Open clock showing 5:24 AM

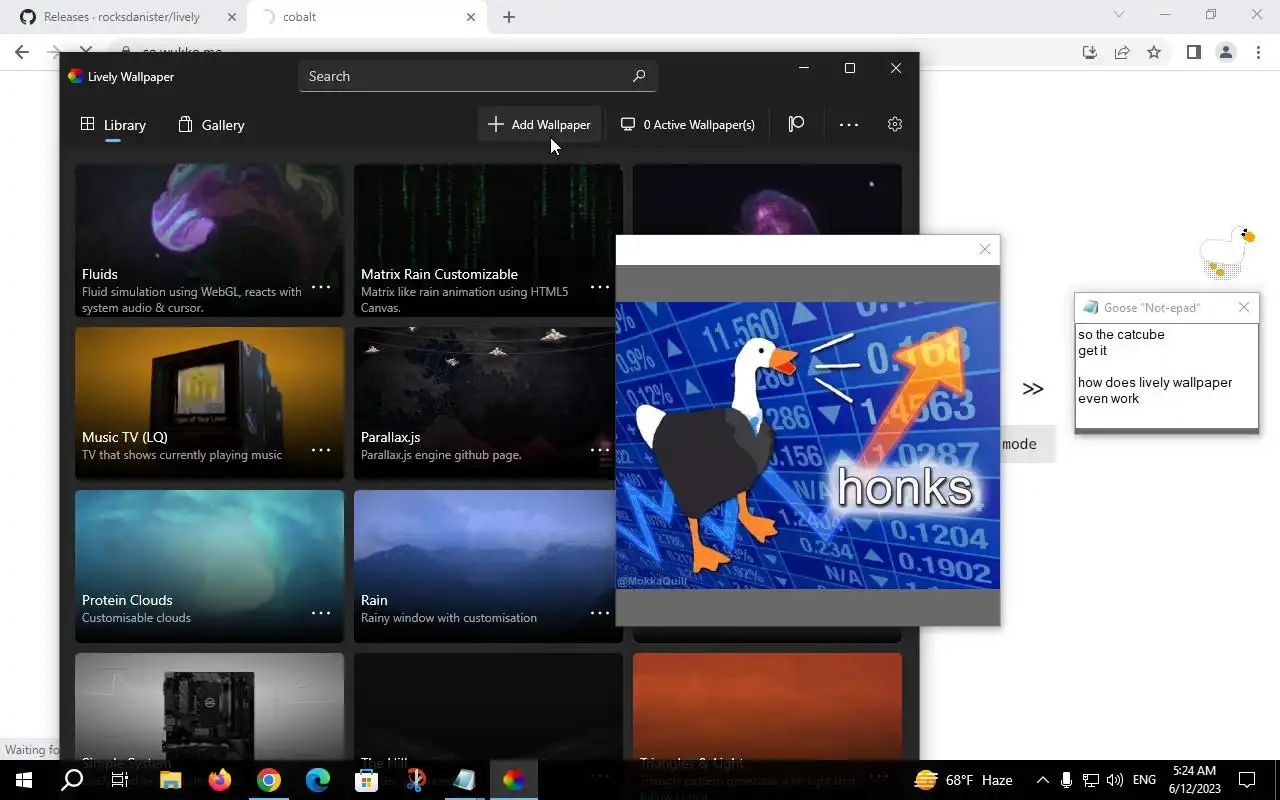[1193, 780]
